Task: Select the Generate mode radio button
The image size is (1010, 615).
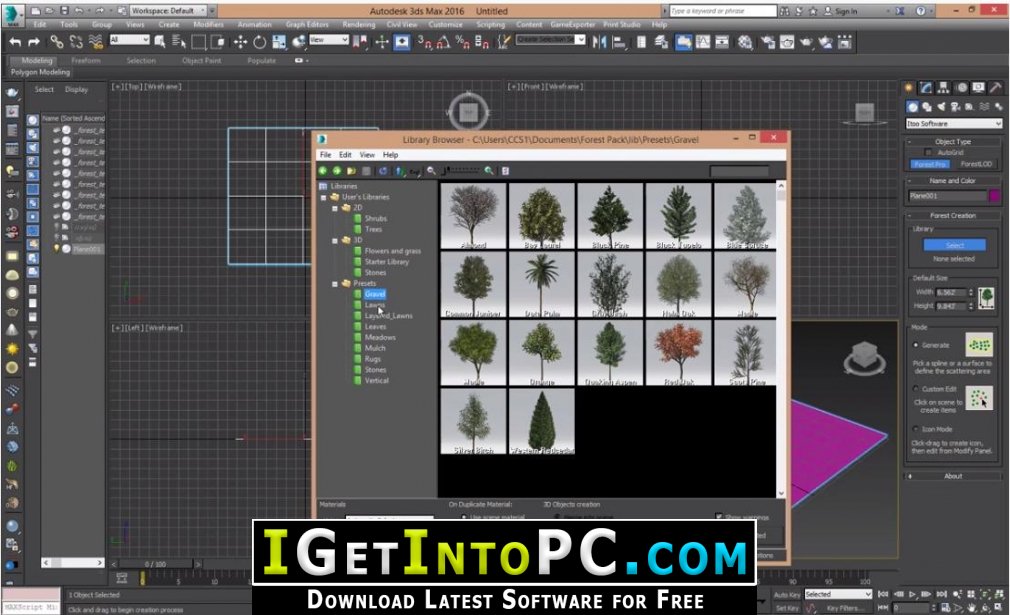Action: coord(916,345)
